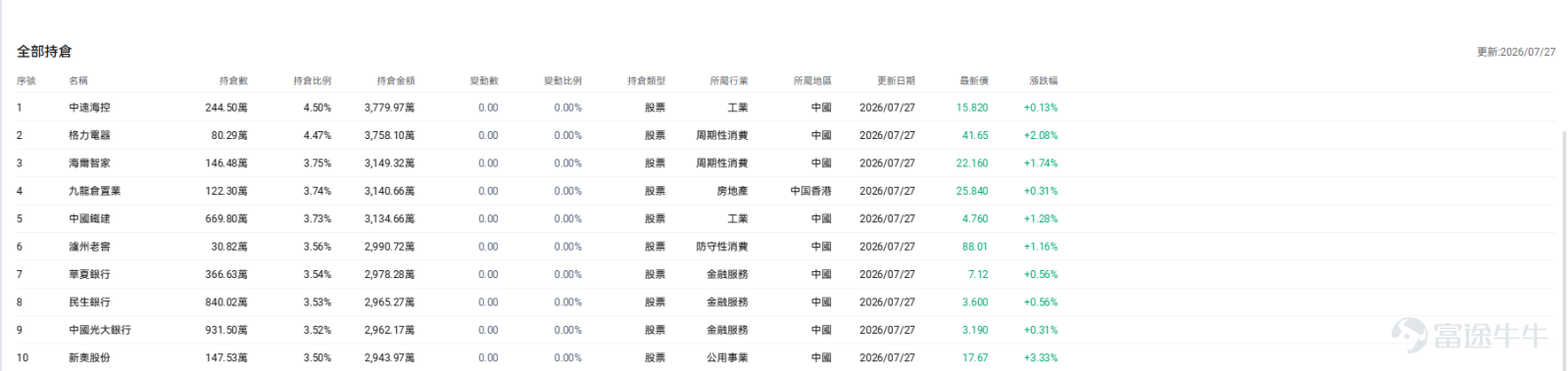Click the 更新日期 column header
This screenshot has width=1568, height=371.
click(896, 80)
